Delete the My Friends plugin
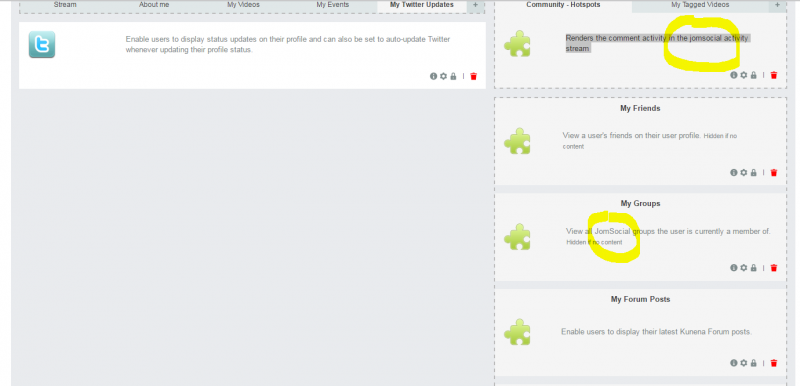The image size is (800, 386). point(774,172)
